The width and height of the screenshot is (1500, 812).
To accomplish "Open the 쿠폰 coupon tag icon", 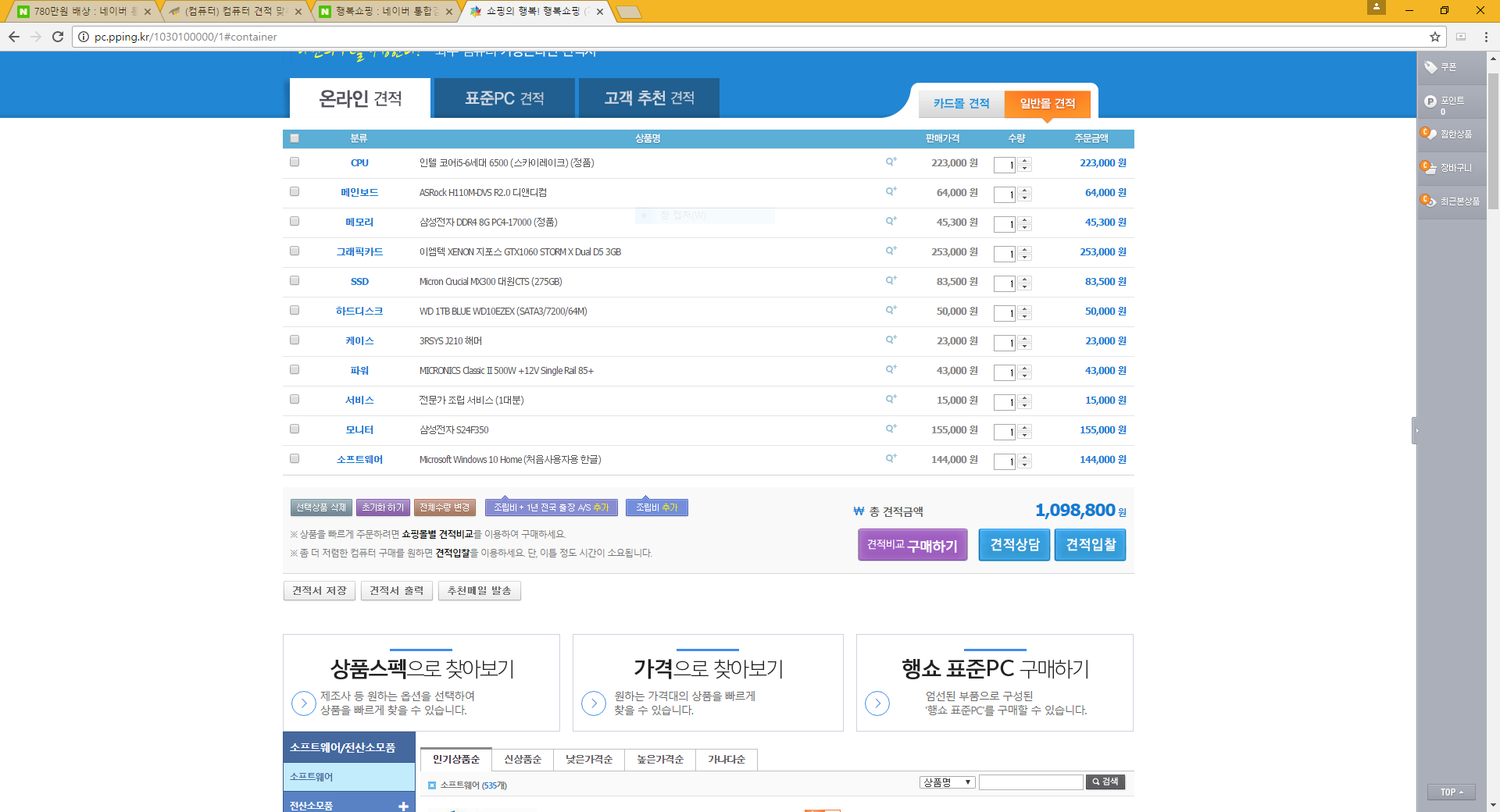I will (x=1430, y=68).
